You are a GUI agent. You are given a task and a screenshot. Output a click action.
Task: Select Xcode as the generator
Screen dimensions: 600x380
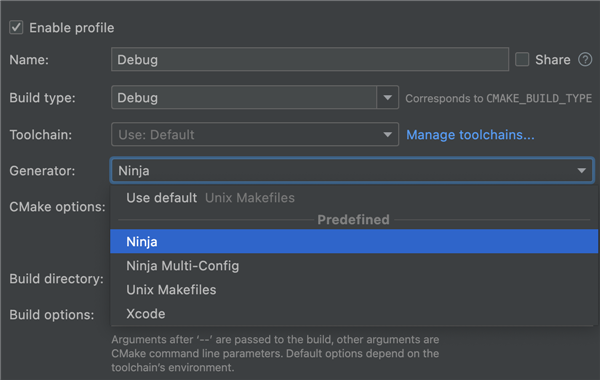pos(354,314)
